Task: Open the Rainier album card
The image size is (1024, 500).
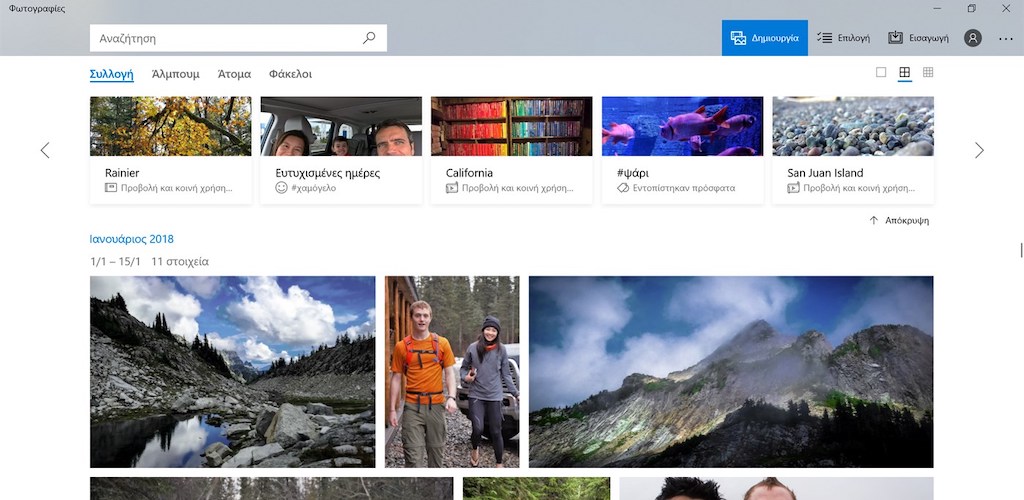Action: click(170, 150)
